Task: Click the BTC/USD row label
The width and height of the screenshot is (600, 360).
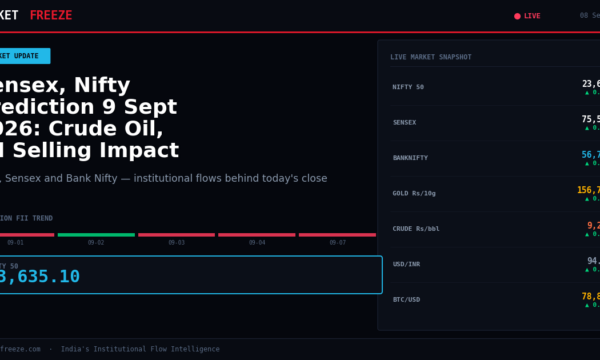Action: click(x=406, y=300)
